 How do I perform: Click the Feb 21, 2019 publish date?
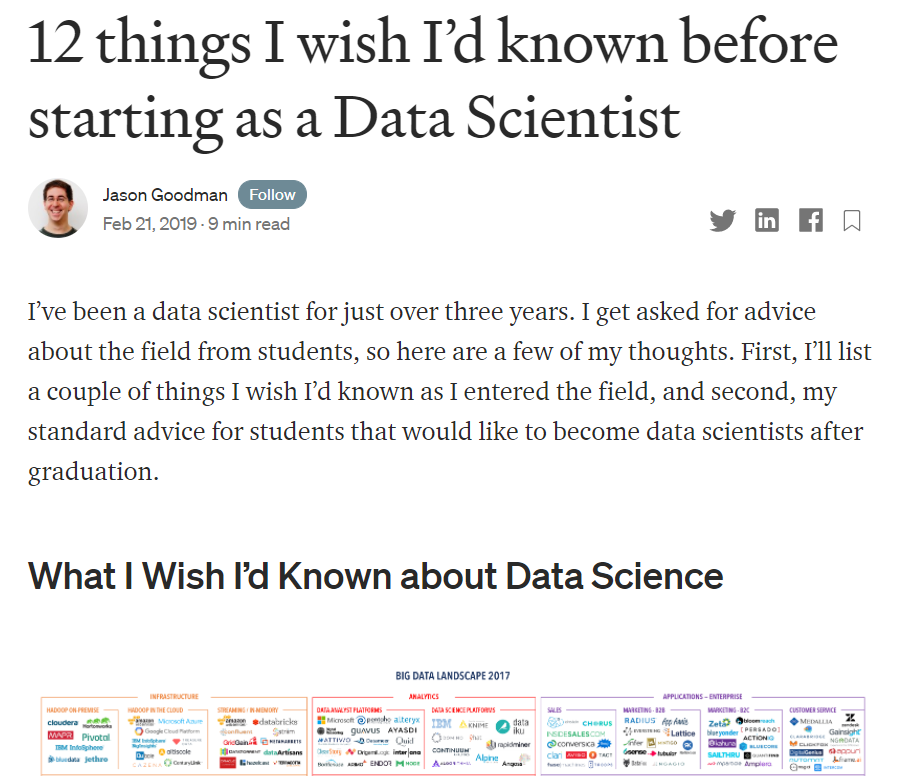(150, 224)
